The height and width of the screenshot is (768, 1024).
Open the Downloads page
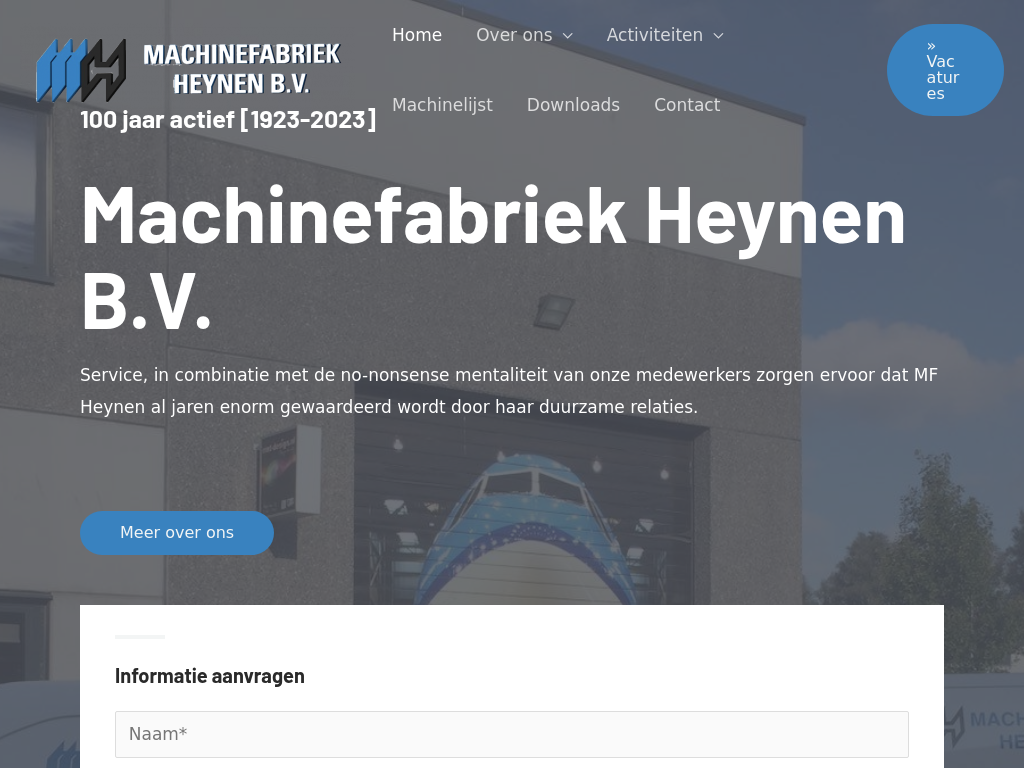[573, 105]
